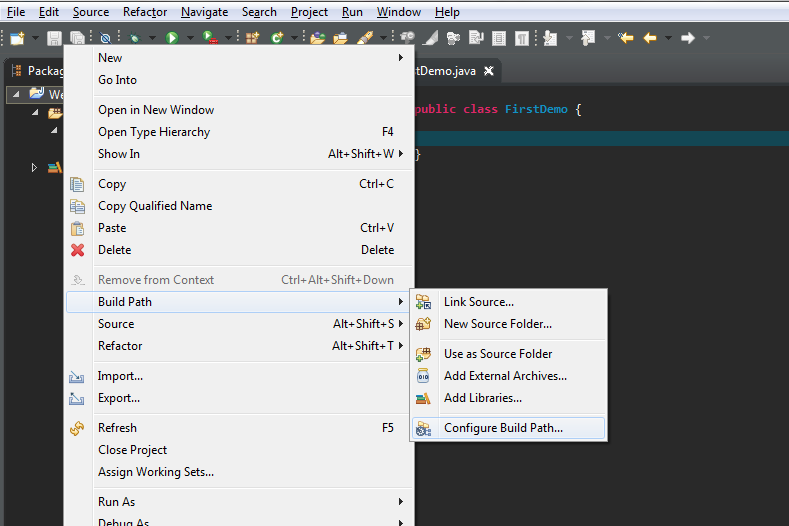Click Copy in the context menu
The height and width of the screenshot is (526, 789).
(x=240, y=184)
